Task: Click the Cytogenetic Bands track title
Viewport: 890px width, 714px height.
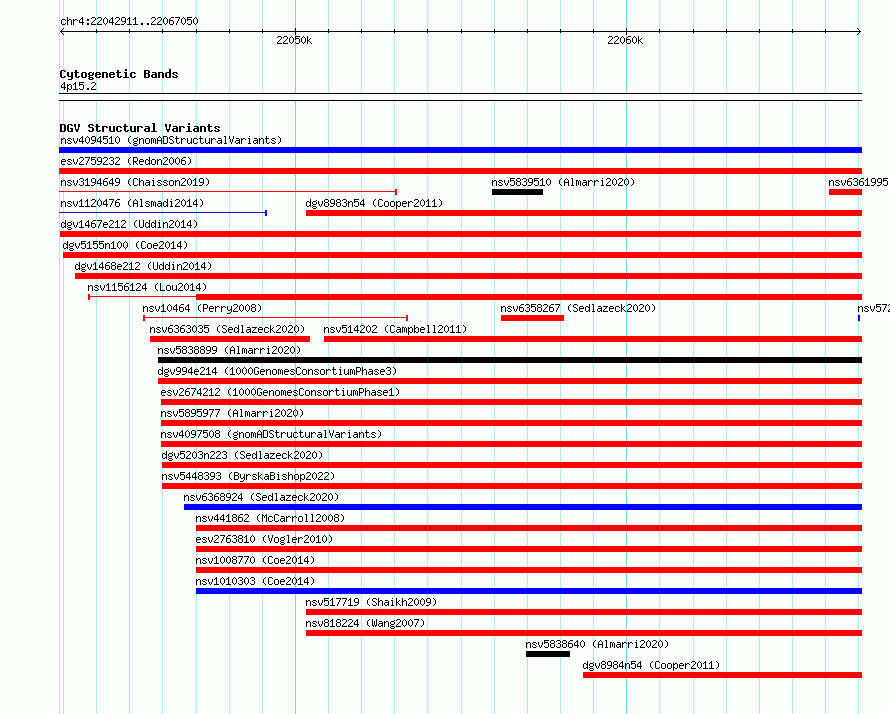Action: (x=119, y=74)
